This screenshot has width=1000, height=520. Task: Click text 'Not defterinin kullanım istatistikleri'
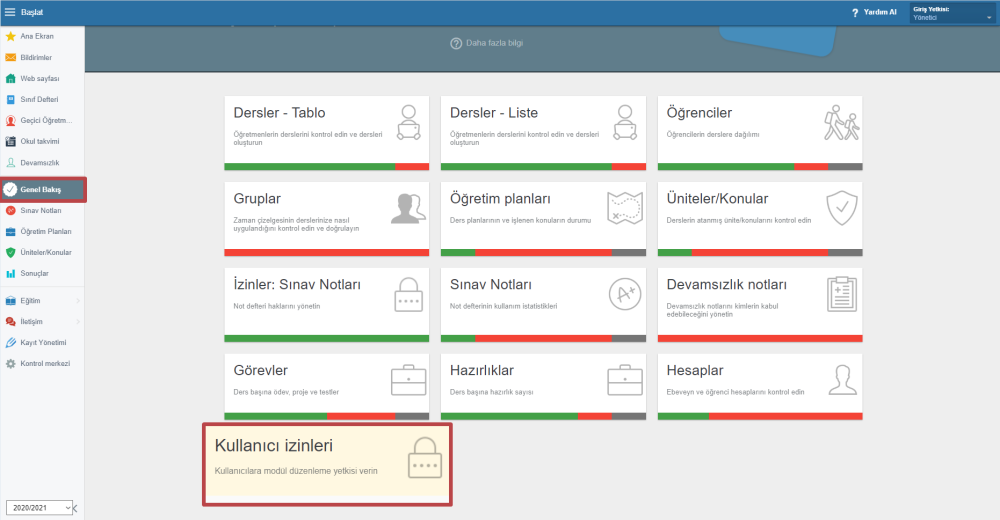pos(503,306)
